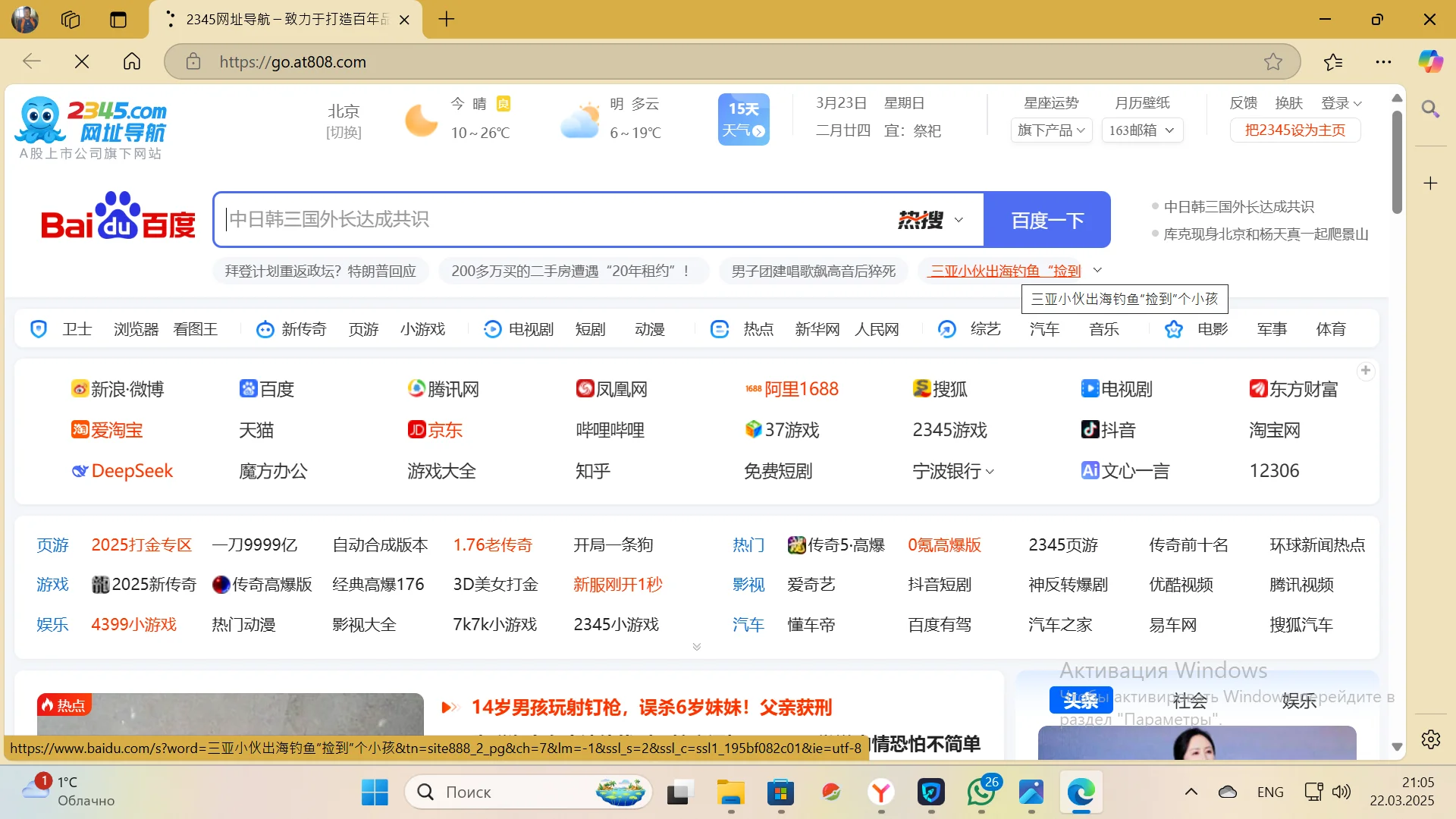
Task: Open WhatsApp from the taskbar
Action: point(981,792)
